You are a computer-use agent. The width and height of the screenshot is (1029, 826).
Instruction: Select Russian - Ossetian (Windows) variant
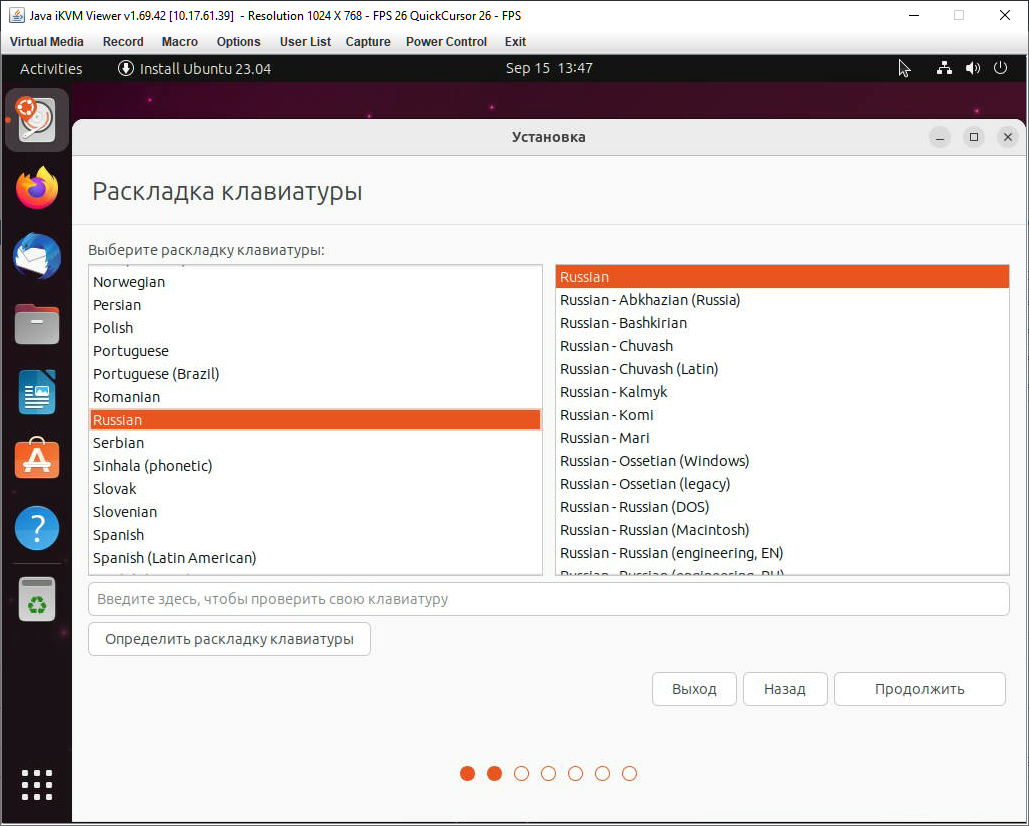tap(782, 461)
